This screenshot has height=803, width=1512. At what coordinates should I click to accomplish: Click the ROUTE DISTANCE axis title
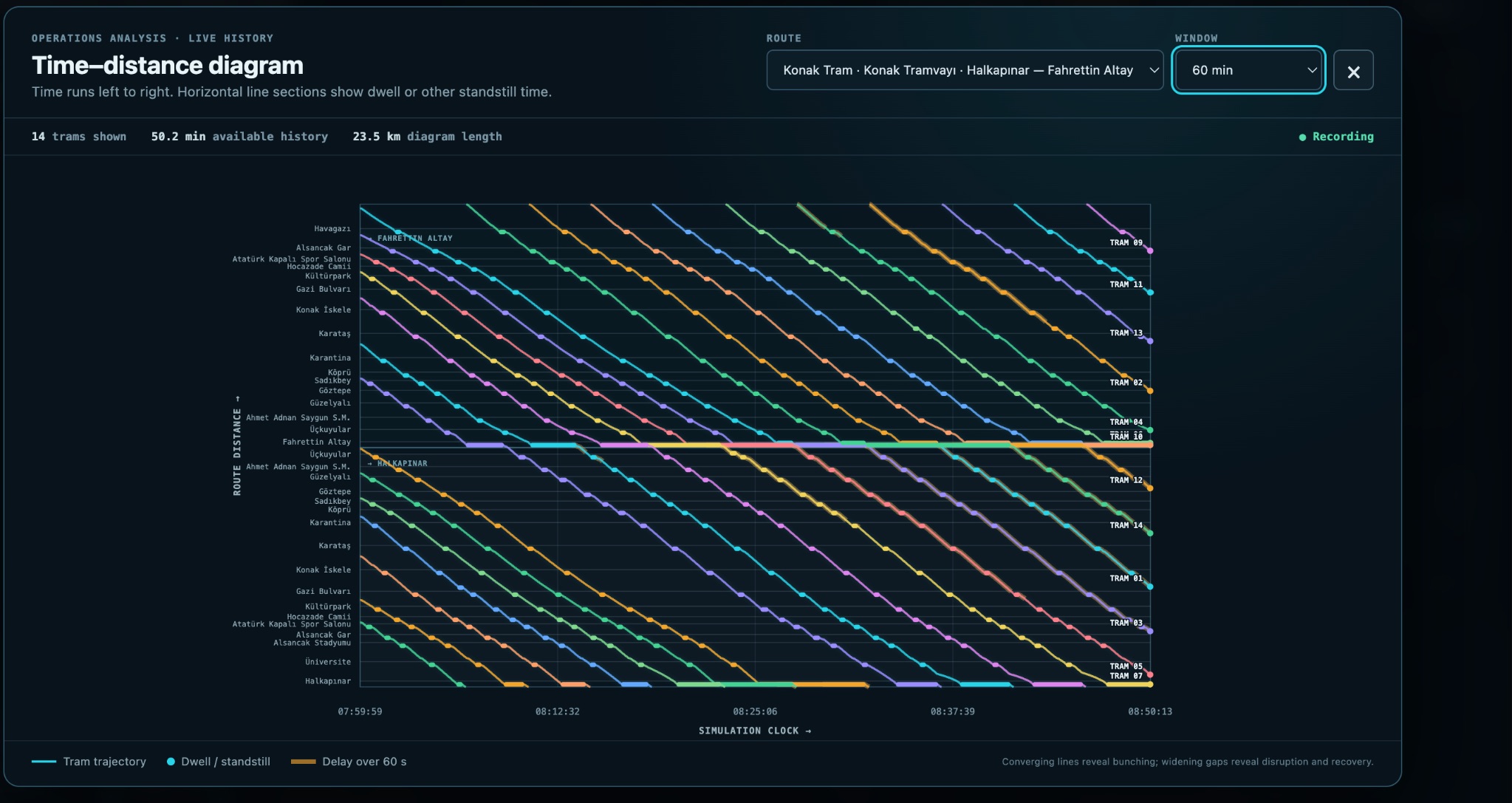237,445
